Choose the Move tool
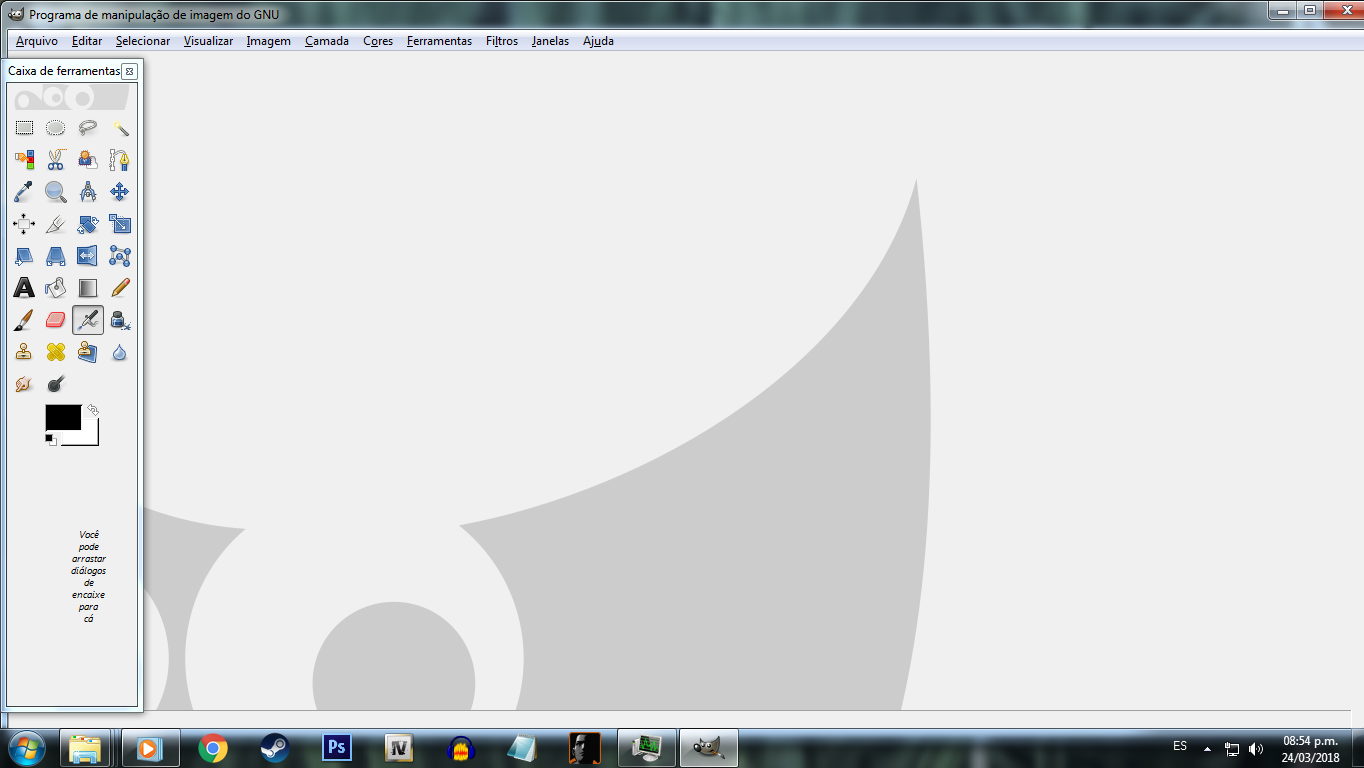The width and height of the screenshot is (1364, 768). point(120,192)
